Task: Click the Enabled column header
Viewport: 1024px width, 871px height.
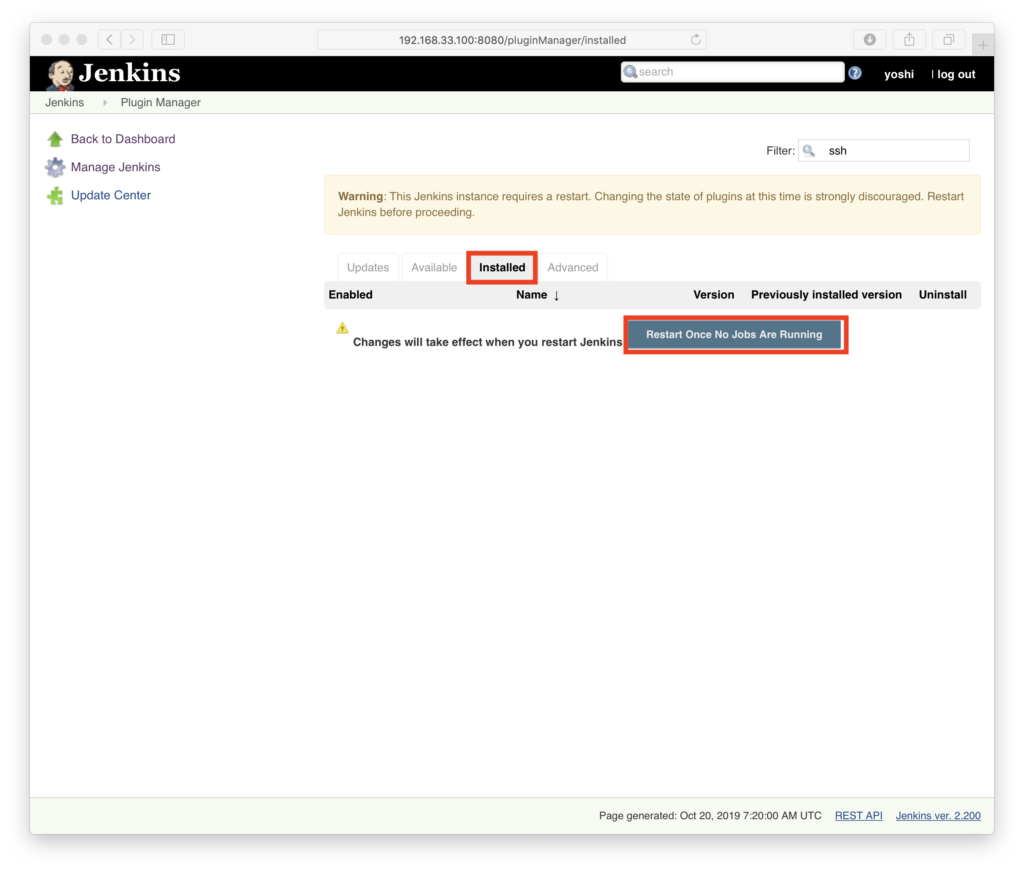Action: 351,295
